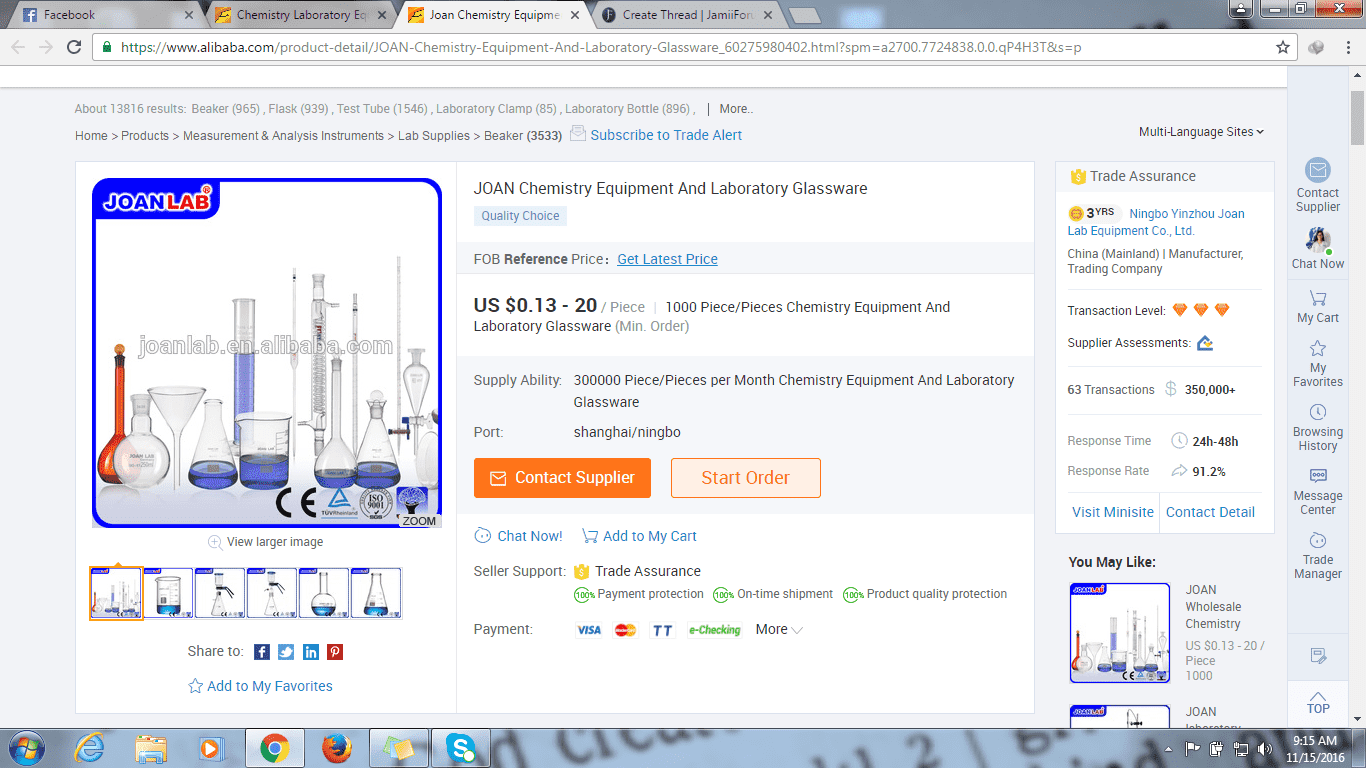Open Browsing History clock icon
The width and height of the screenshot is (1366, 768).
click(1317, 412)
